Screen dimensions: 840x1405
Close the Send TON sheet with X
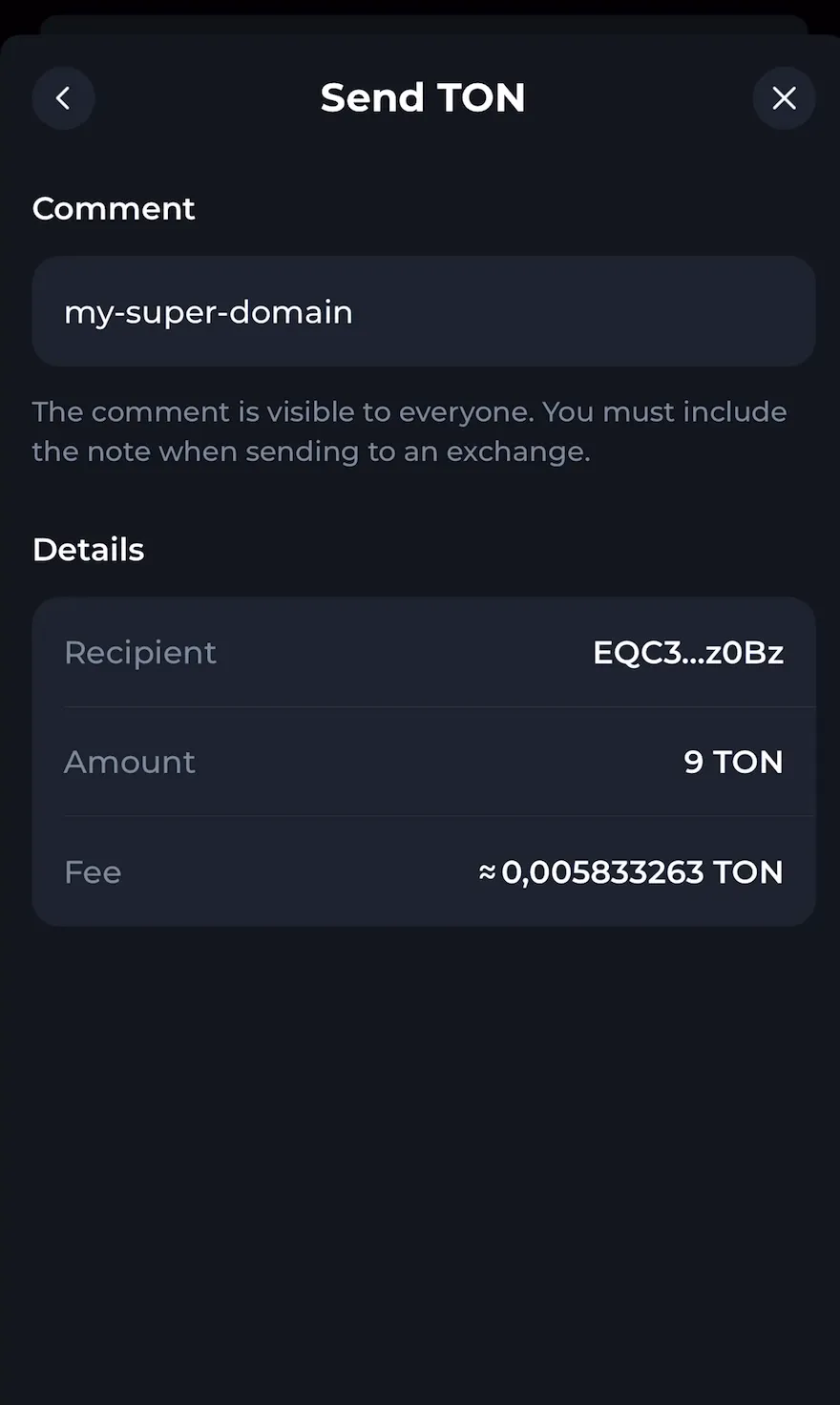point(784,97)
